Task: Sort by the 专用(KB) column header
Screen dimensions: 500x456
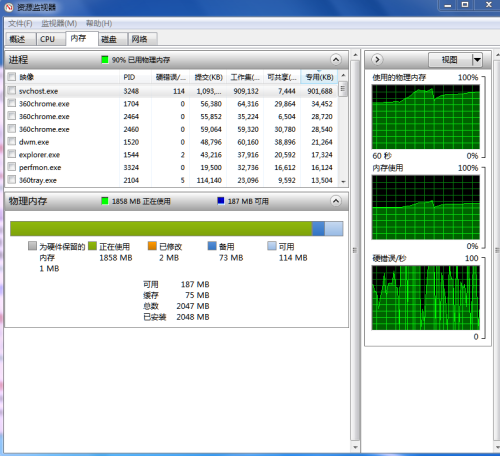Action: point(319,77)
